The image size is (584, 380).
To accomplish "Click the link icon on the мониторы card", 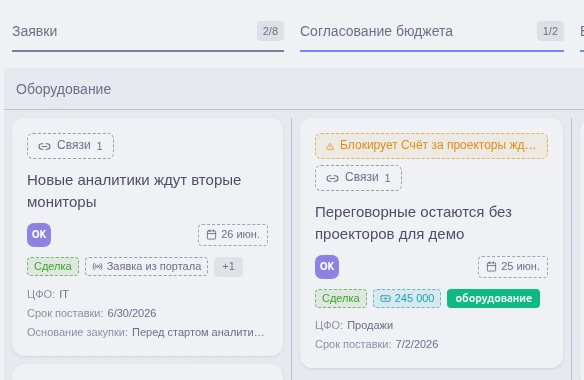I will [44, 146].
